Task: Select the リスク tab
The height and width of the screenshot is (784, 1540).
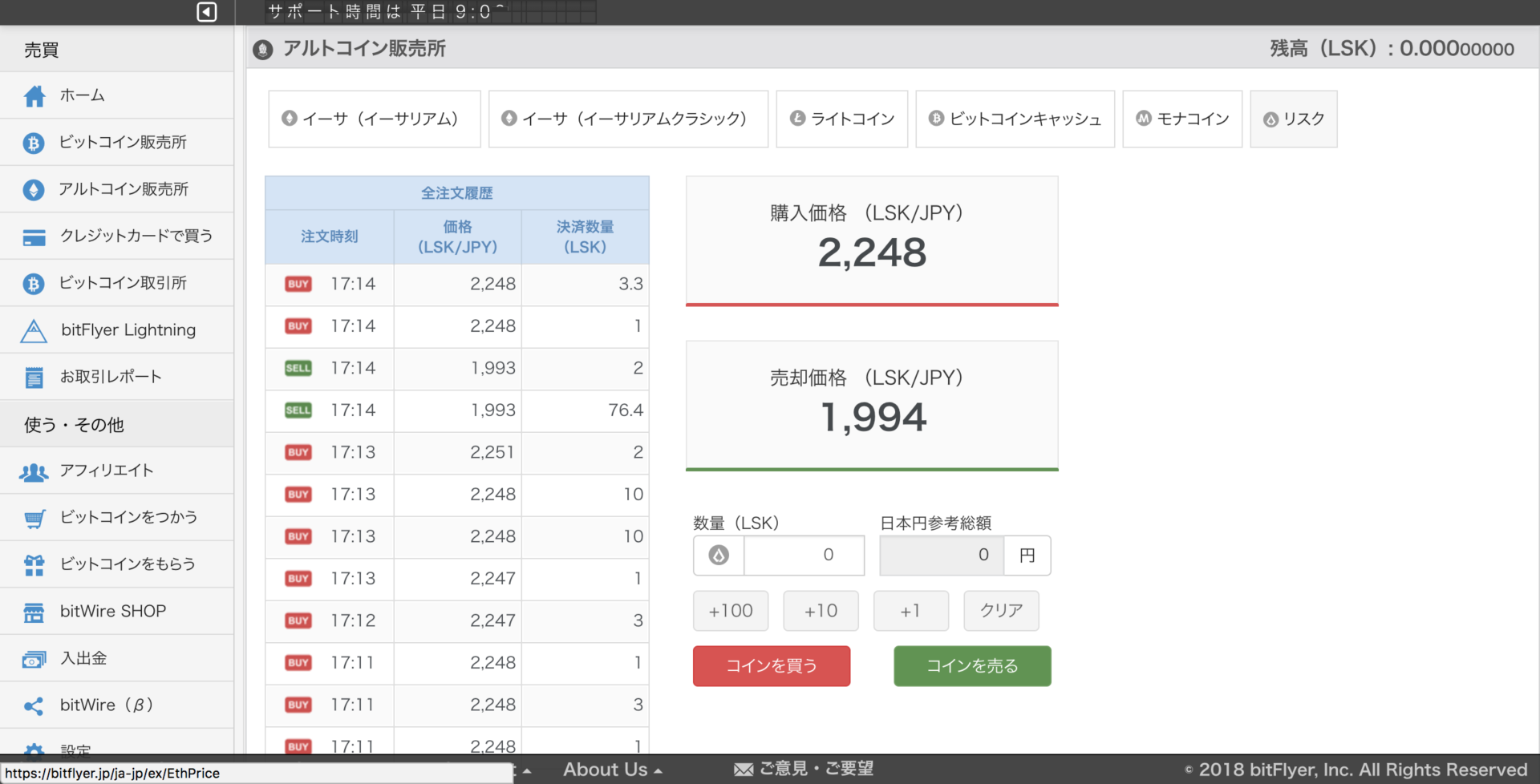Action: coord(1294,119)
